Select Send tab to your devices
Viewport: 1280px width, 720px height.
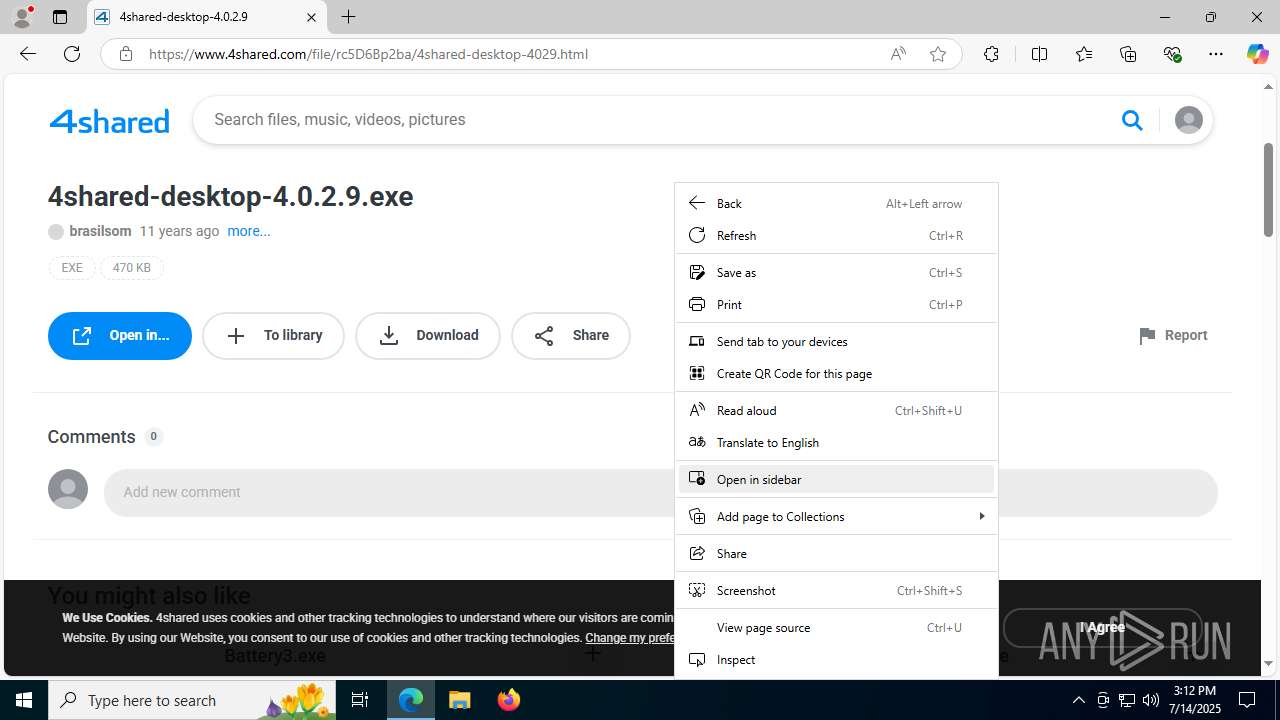(836, 341)
